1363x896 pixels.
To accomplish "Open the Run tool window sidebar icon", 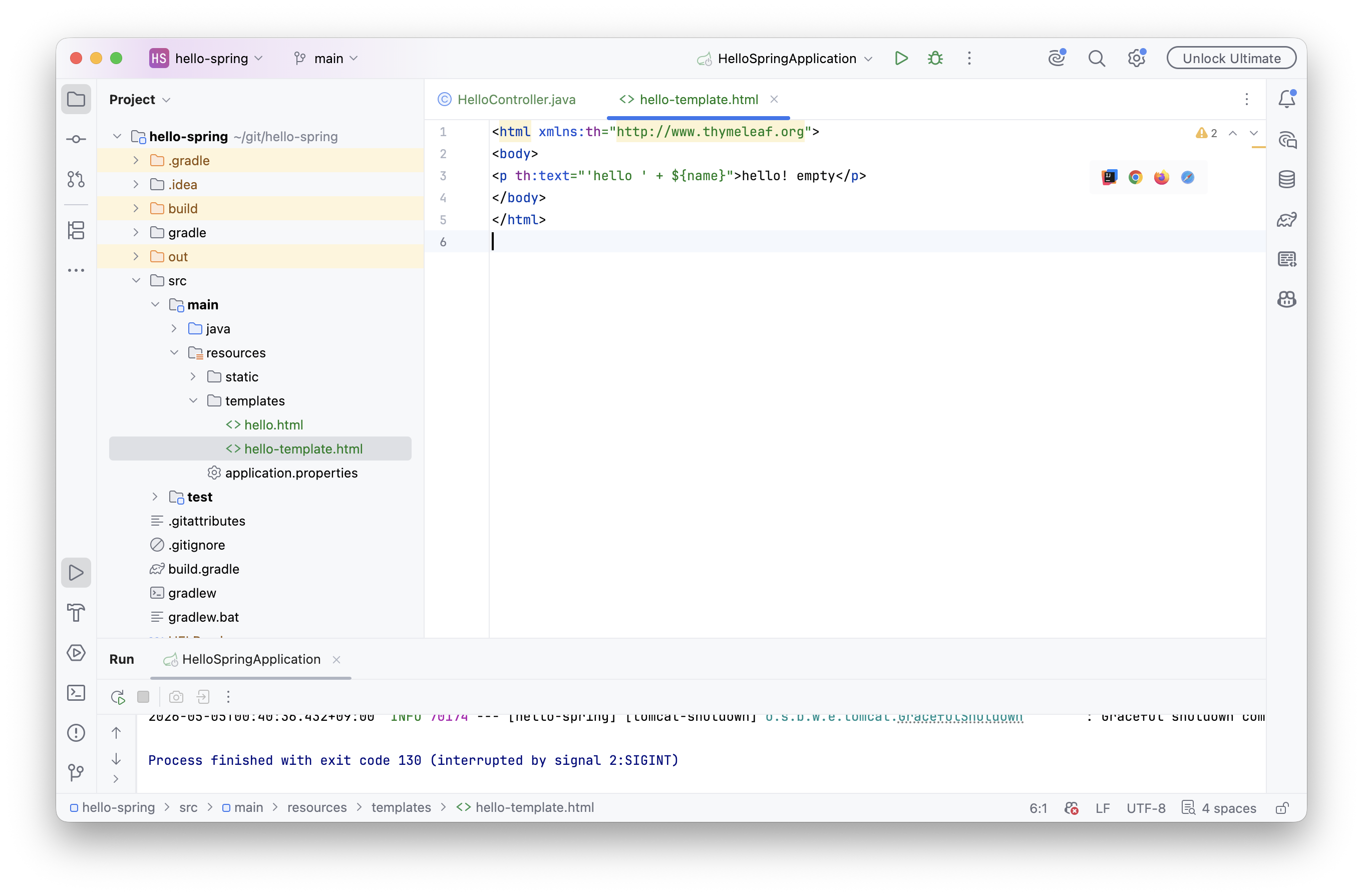I will point(76,573).
